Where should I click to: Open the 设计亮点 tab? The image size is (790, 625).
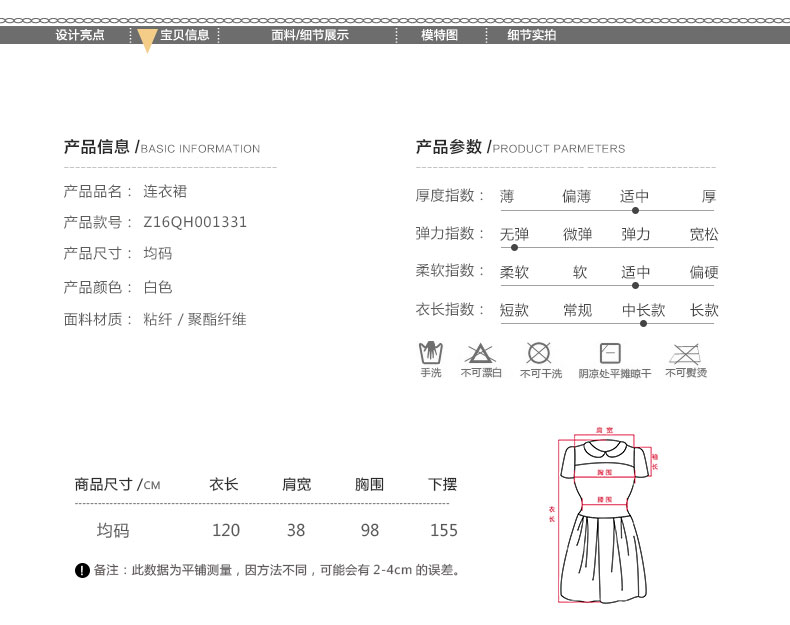pos(80,35)
